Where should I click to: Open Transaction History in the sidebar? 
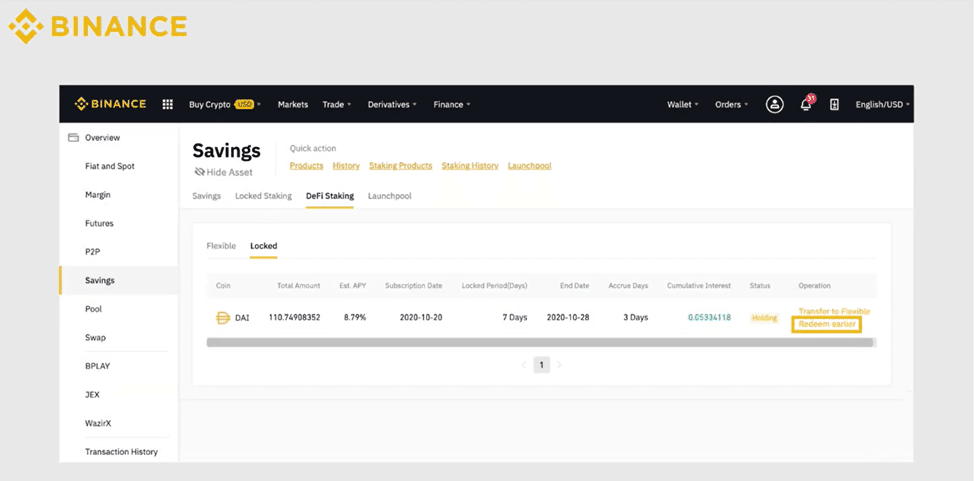pos(121,452)
